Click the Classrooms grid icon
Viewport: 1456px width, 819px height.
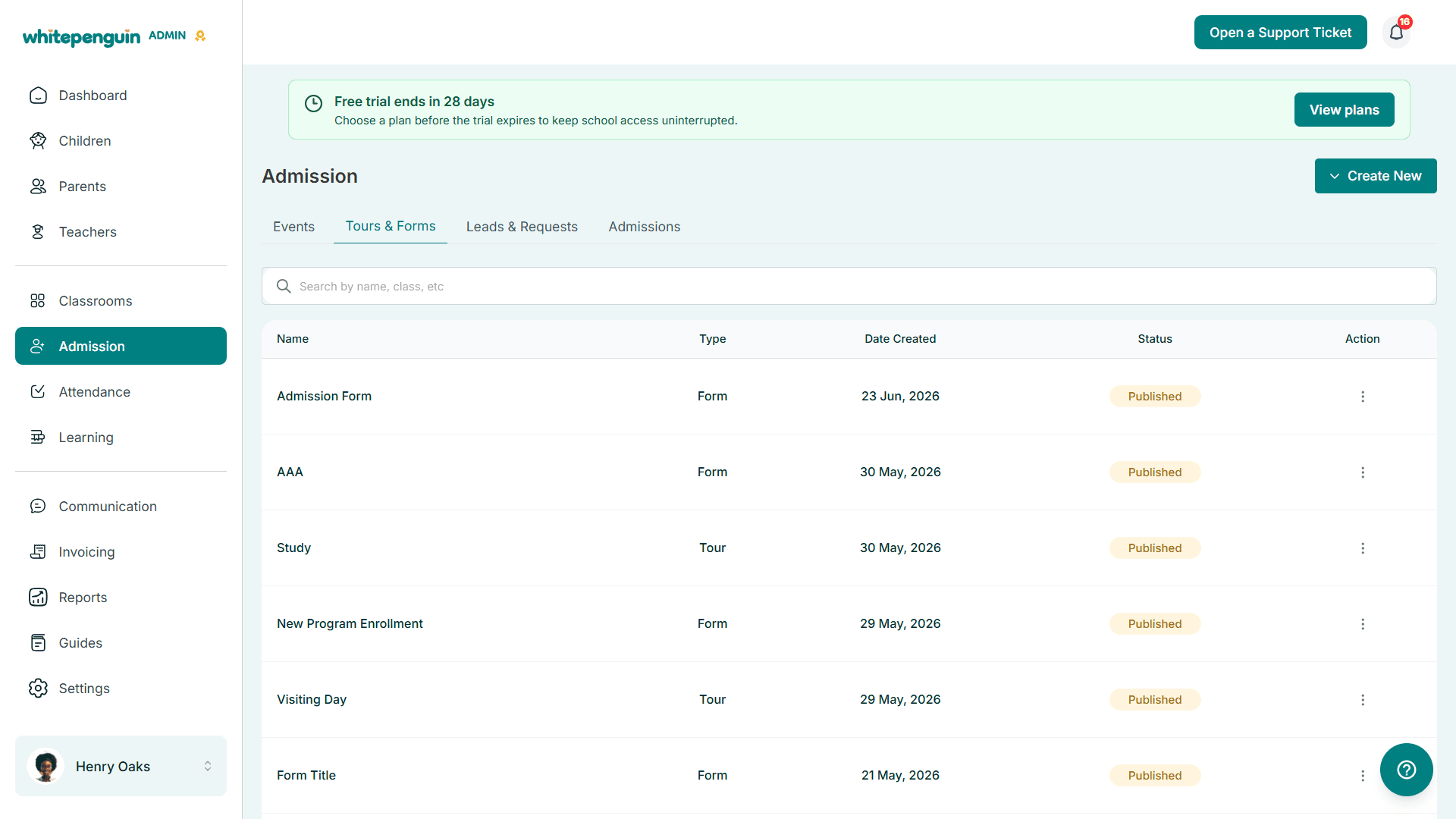point(38,301)
